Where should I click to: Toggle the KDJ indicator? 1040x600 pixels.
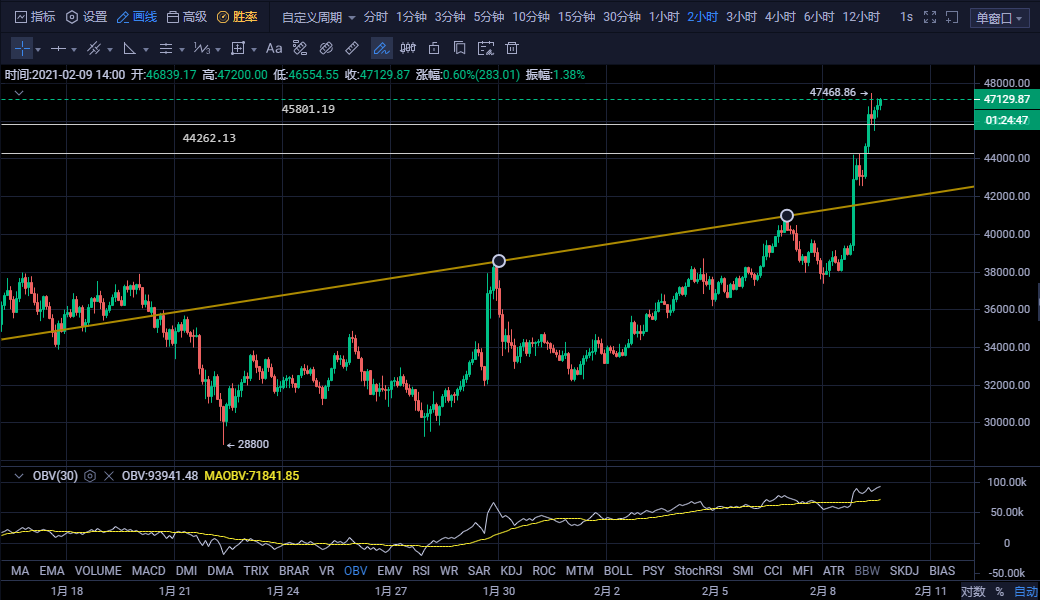pos(511,571)
